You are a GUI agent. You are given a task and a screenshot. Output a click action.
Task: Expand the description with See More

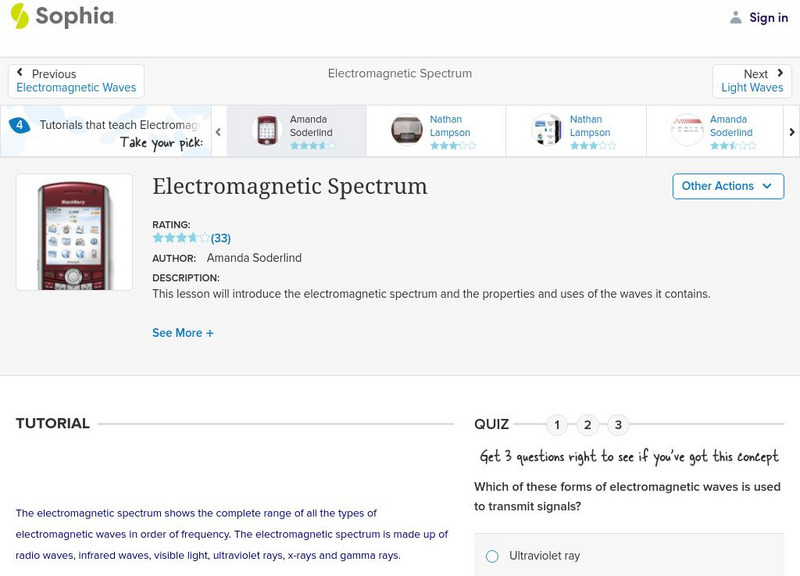[183, 333]
